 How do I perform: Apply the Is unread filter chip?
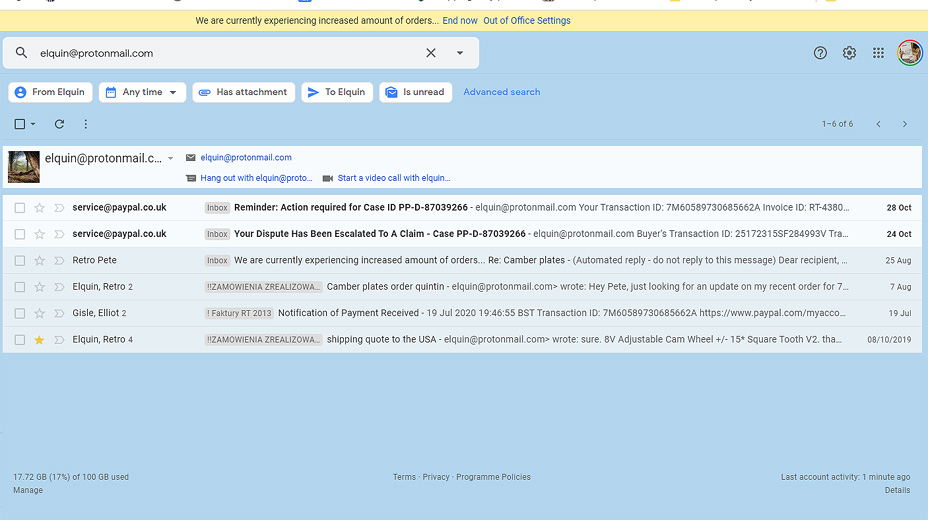coord(415,92)
